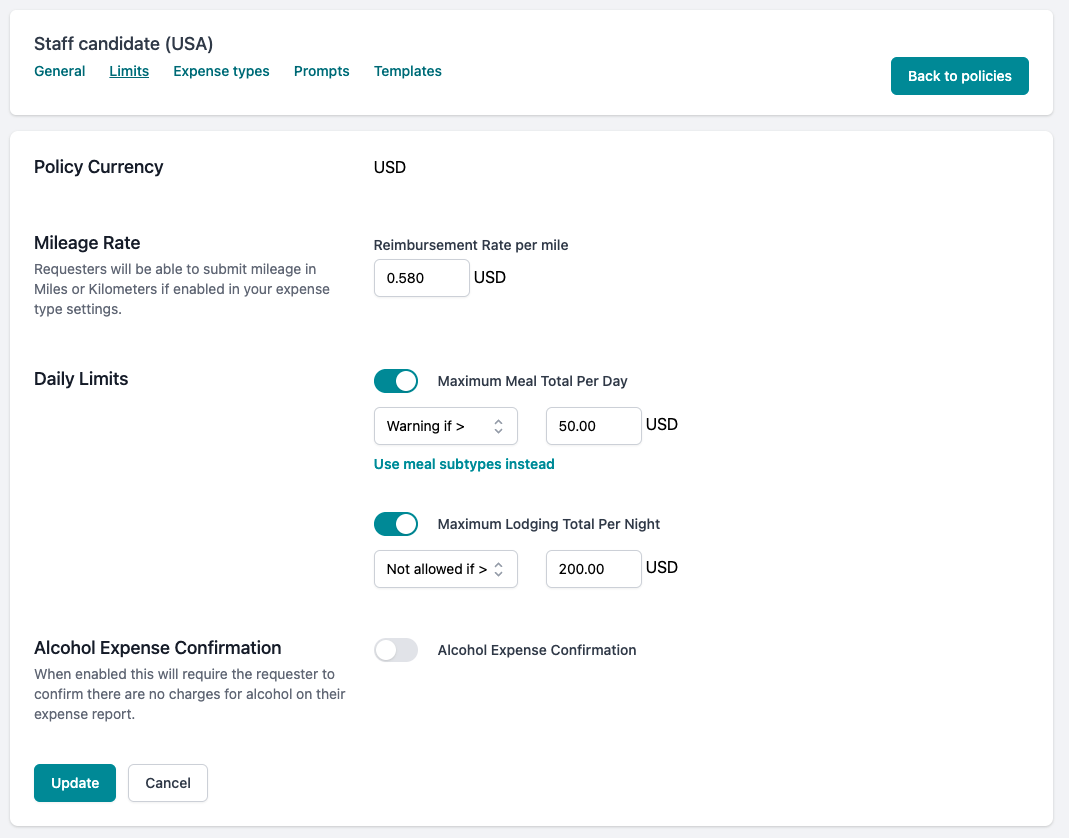Click the Maximum Lodging Total Per Night label
The image size is (1069, 838).
click(x=549, y=524)
